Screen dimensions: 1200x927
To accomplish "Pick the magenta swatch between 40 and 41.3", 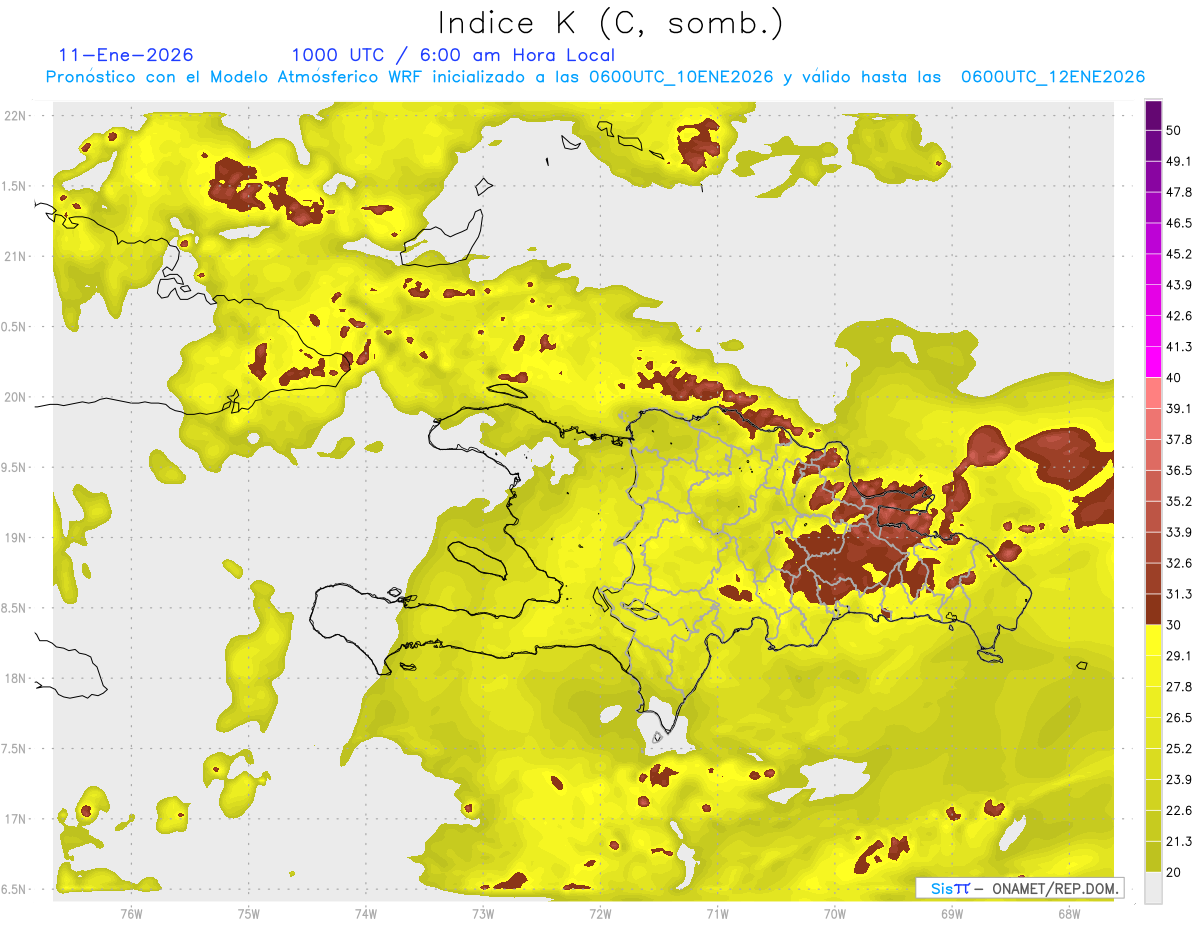I will 1153,362.
